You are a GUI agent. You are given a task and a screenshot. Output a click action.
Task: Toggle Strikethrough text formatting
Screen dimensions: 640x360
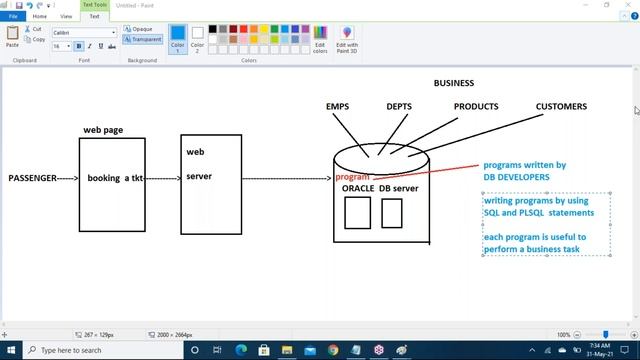(112, 47)
